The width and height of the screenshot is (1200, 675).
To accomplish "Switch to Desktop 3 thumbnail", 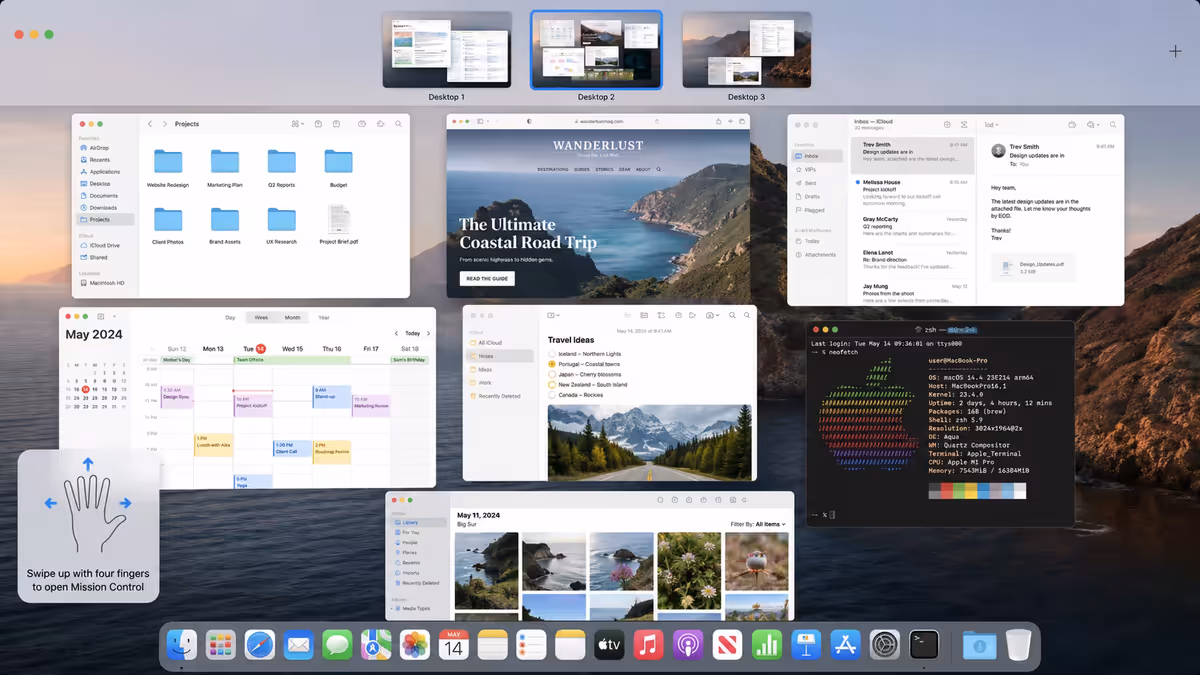I will click(x=747, y=50).
